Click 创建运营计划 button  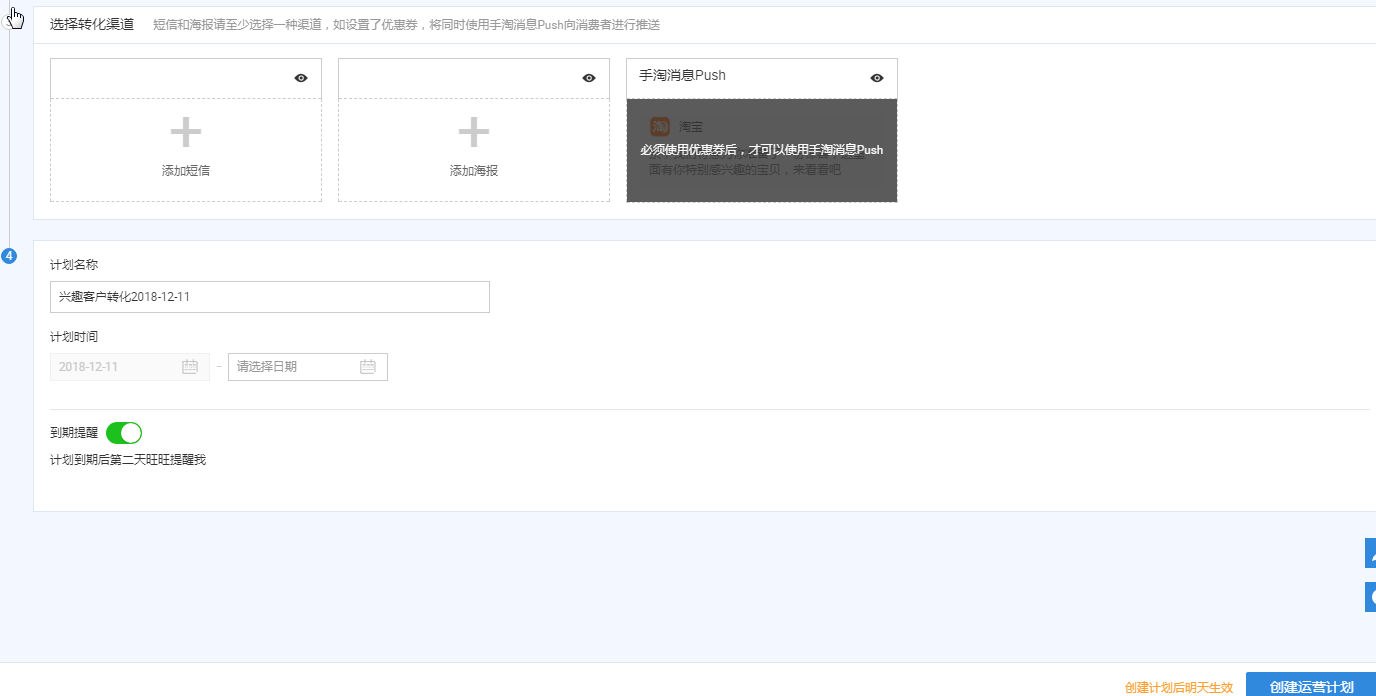(x=1311, y=687)
